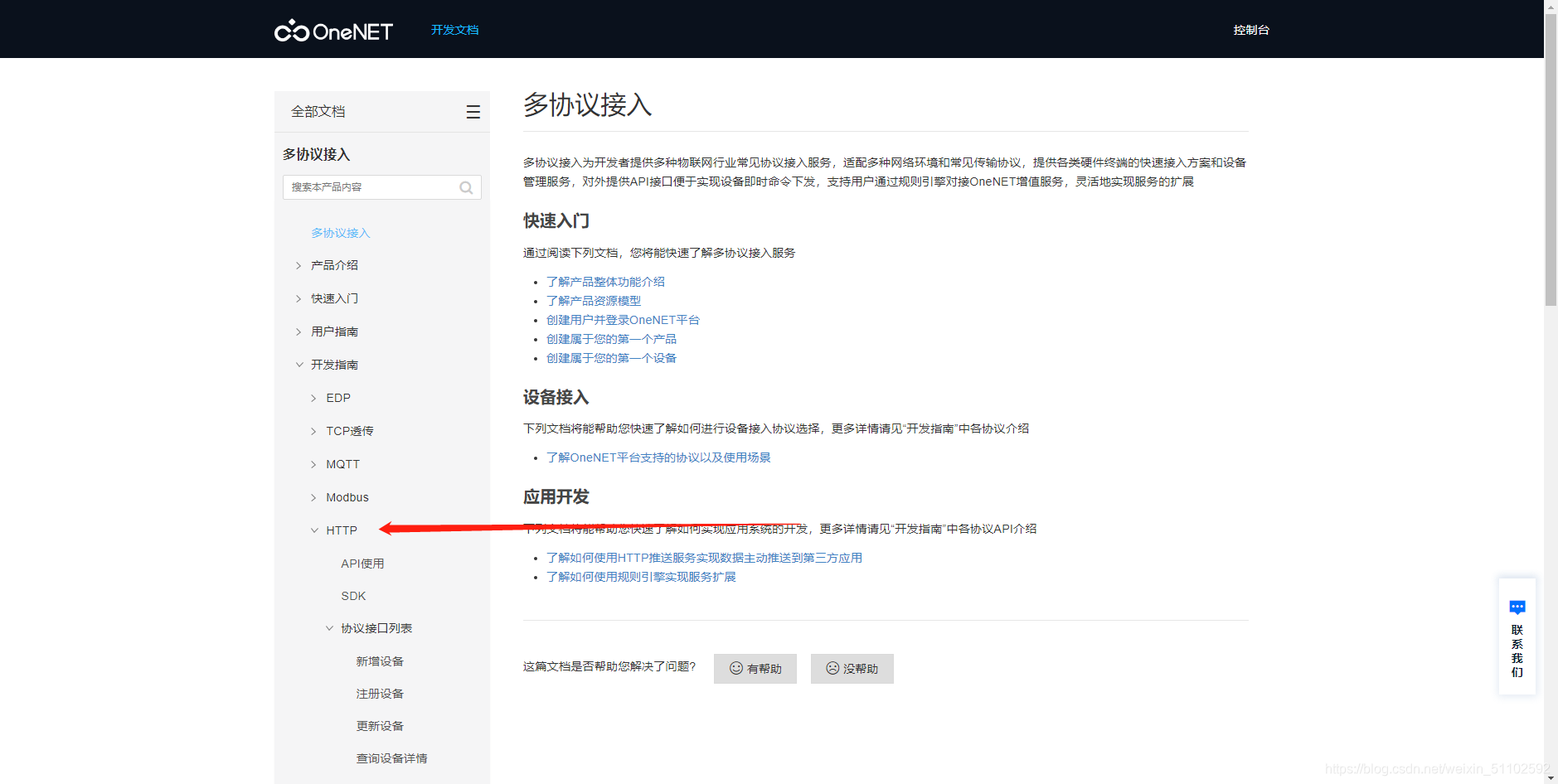The width and height of the screenshot is (1558, 784).
Task: Collapse the HTTP section arrow
Action: [314, 530]
